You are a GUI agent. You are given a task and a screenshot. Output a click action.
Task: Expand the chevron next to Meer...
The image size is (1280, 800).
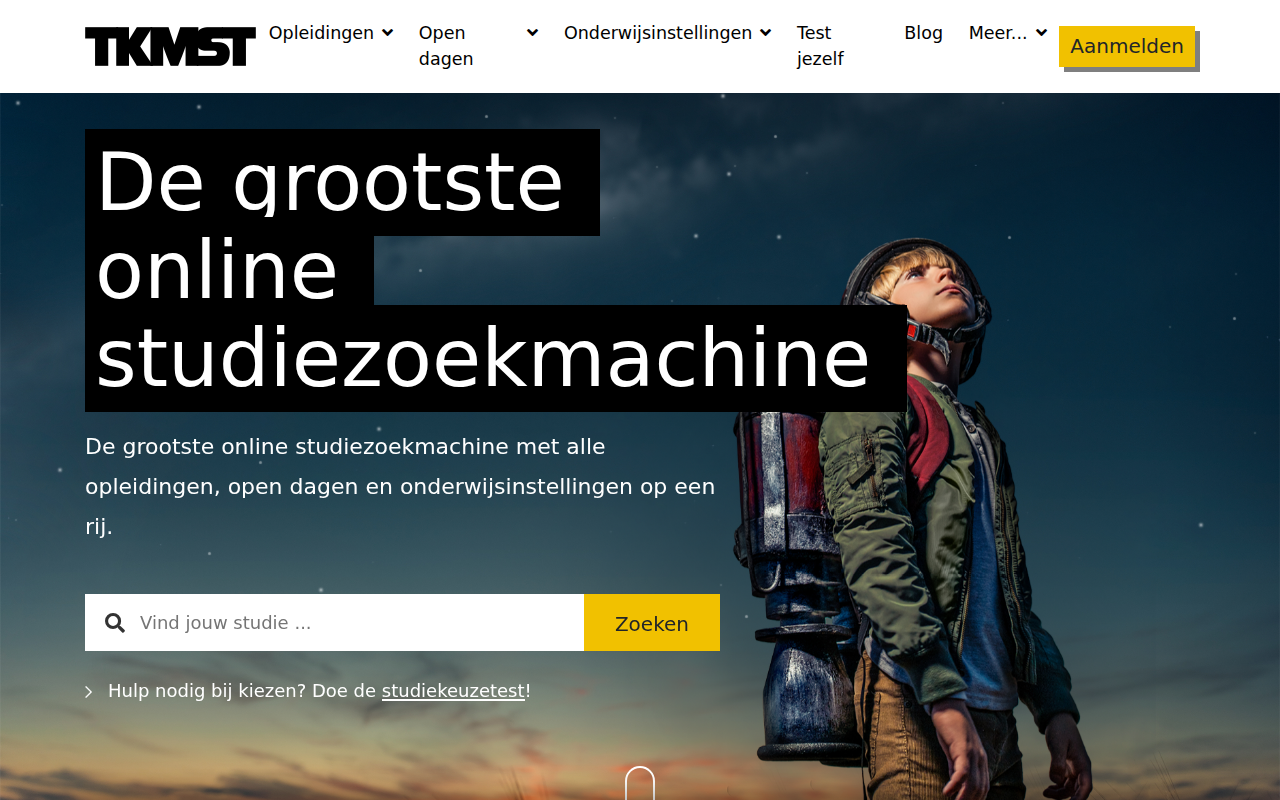[x=1041, y=33]
